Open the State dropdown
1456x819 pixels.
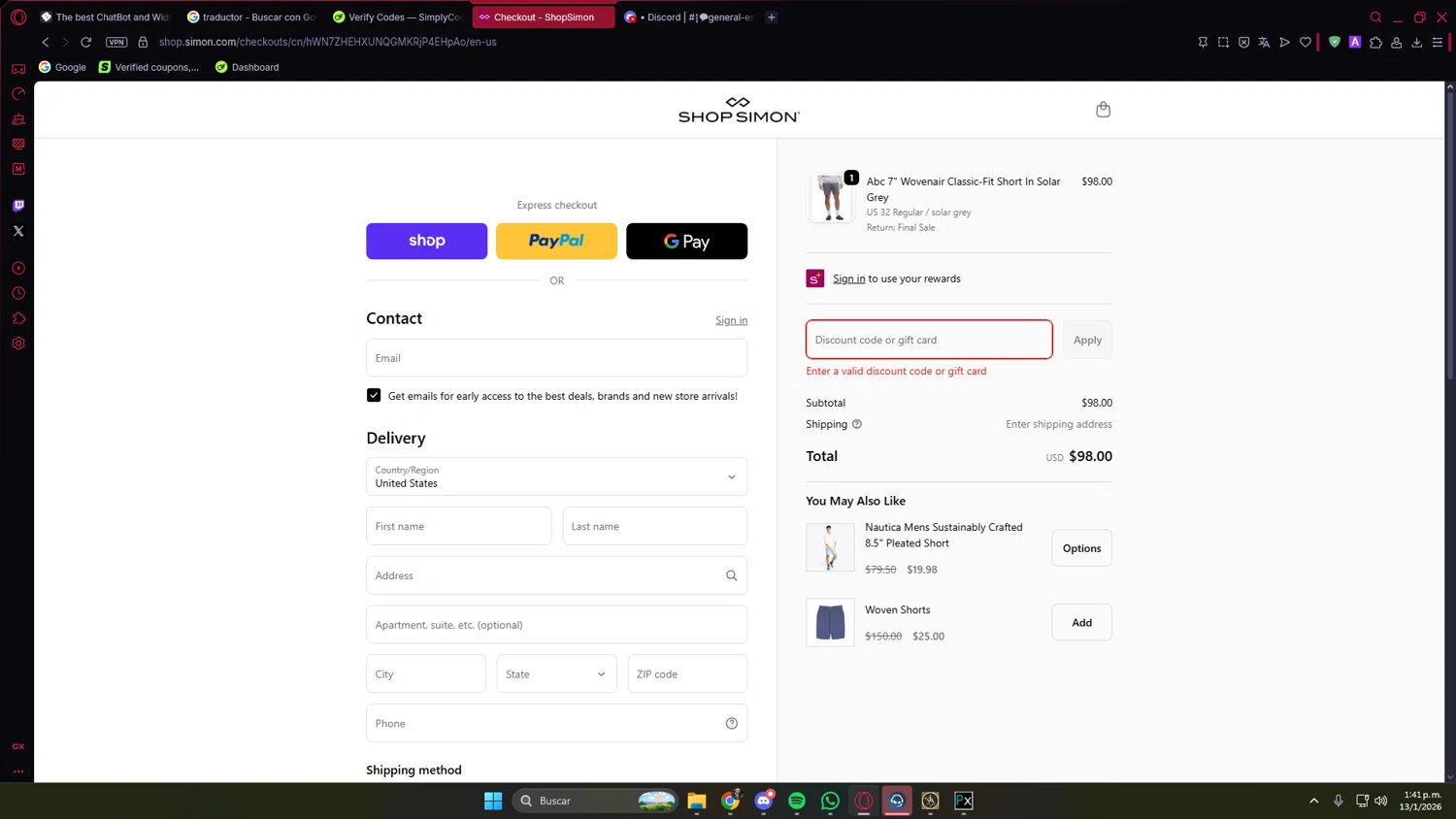[556, 673]
